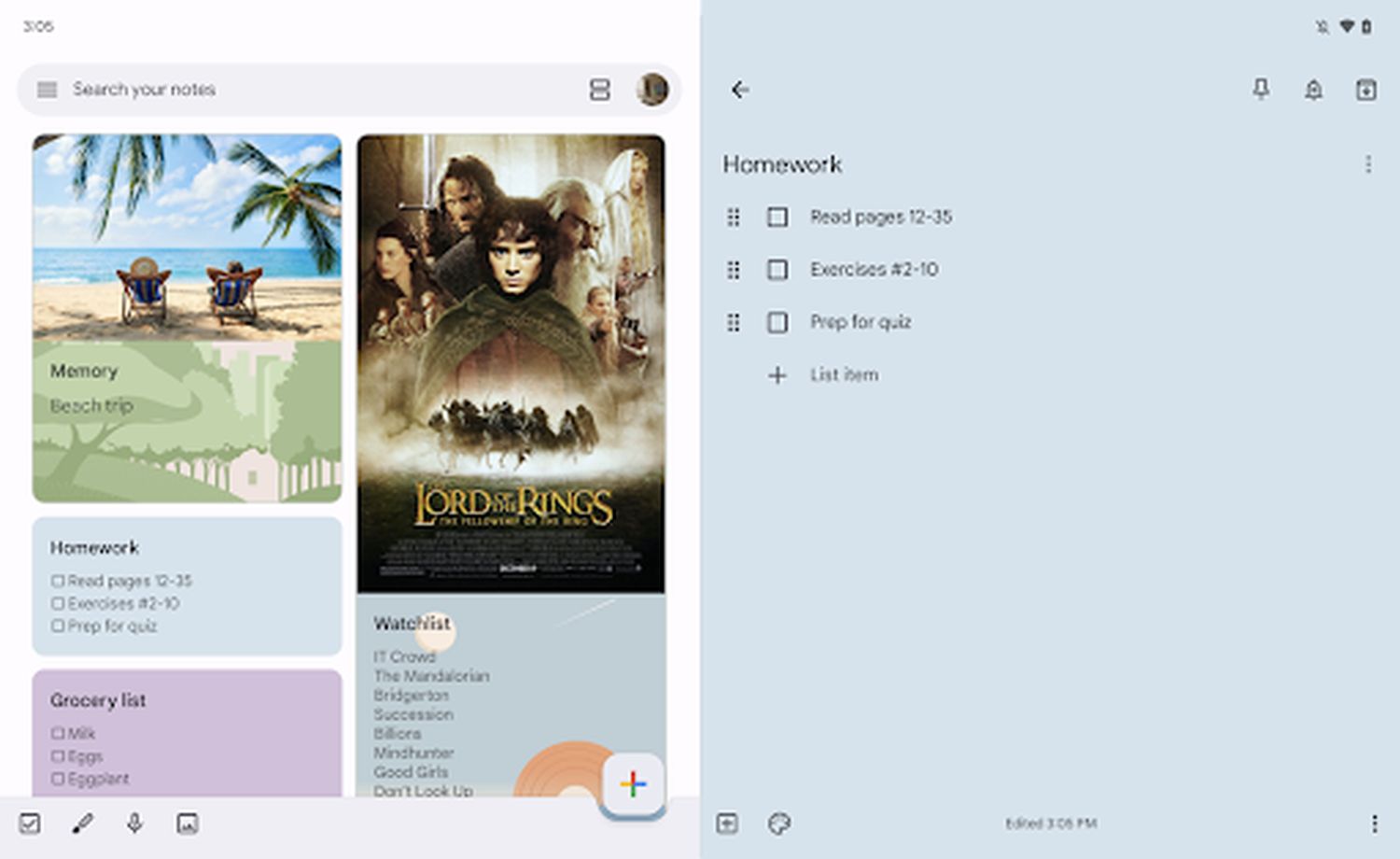Check off 'Exercises #2-10'
Viewport: 1400px width, 859px height.
777,270
